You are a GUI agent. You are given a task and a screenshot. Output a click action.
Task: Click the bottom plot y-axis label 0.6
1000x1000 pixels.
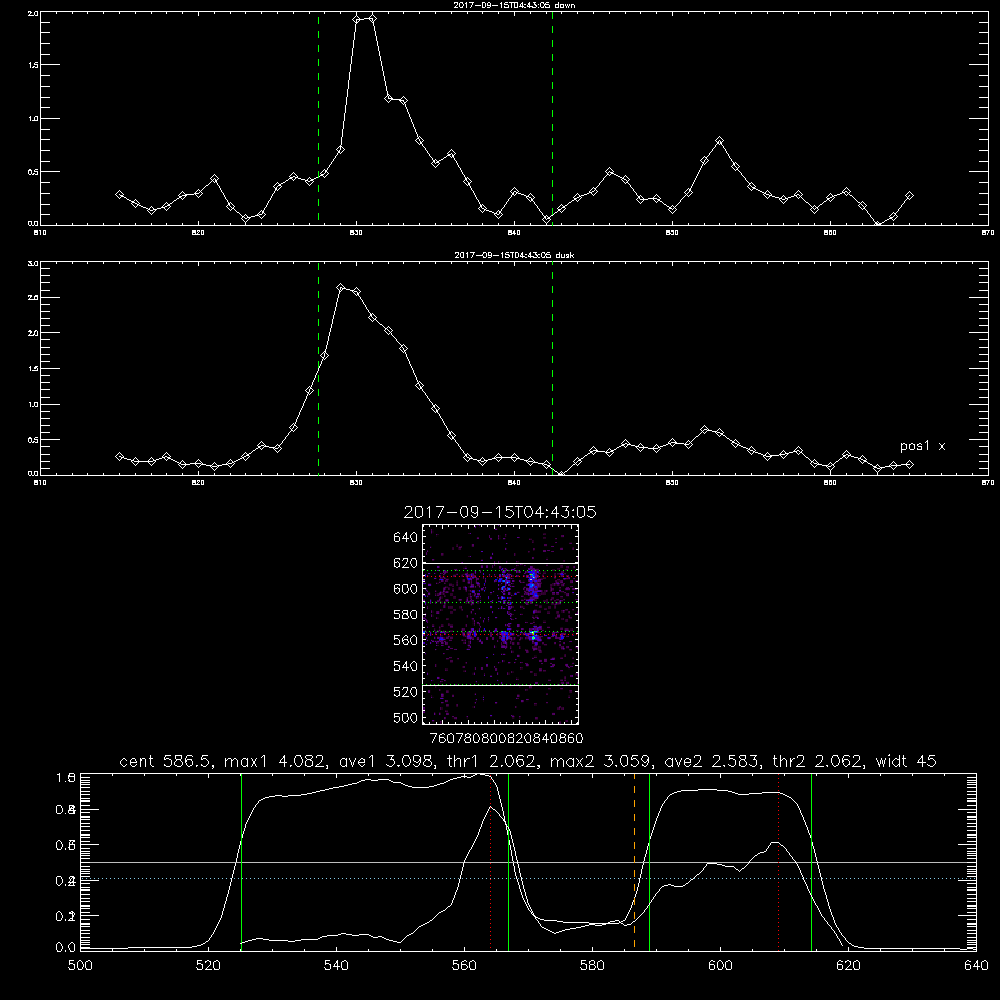(66, 844)
